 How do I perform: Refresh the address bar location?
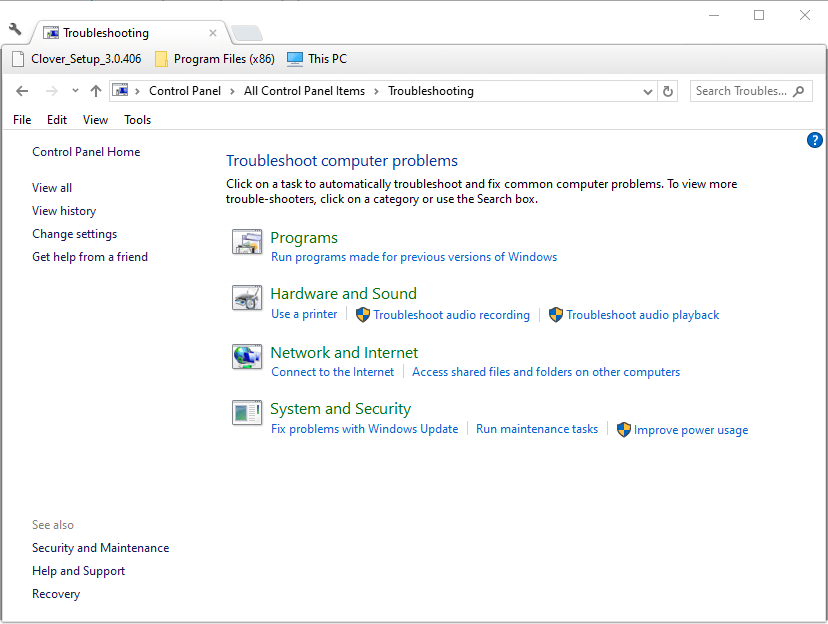669,91
